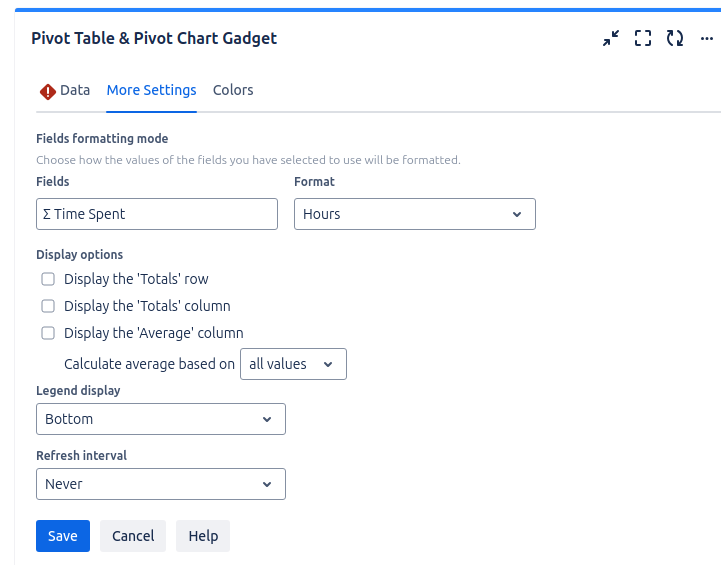The image size is (721, 565).
Task: Expand the Bottom legend display dropdown
Action: [160, 419]
